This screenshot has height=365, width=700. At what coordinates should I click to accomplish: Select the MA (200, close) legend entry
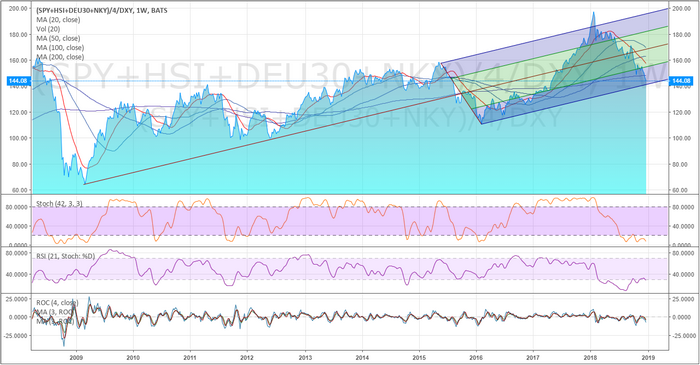60,57
